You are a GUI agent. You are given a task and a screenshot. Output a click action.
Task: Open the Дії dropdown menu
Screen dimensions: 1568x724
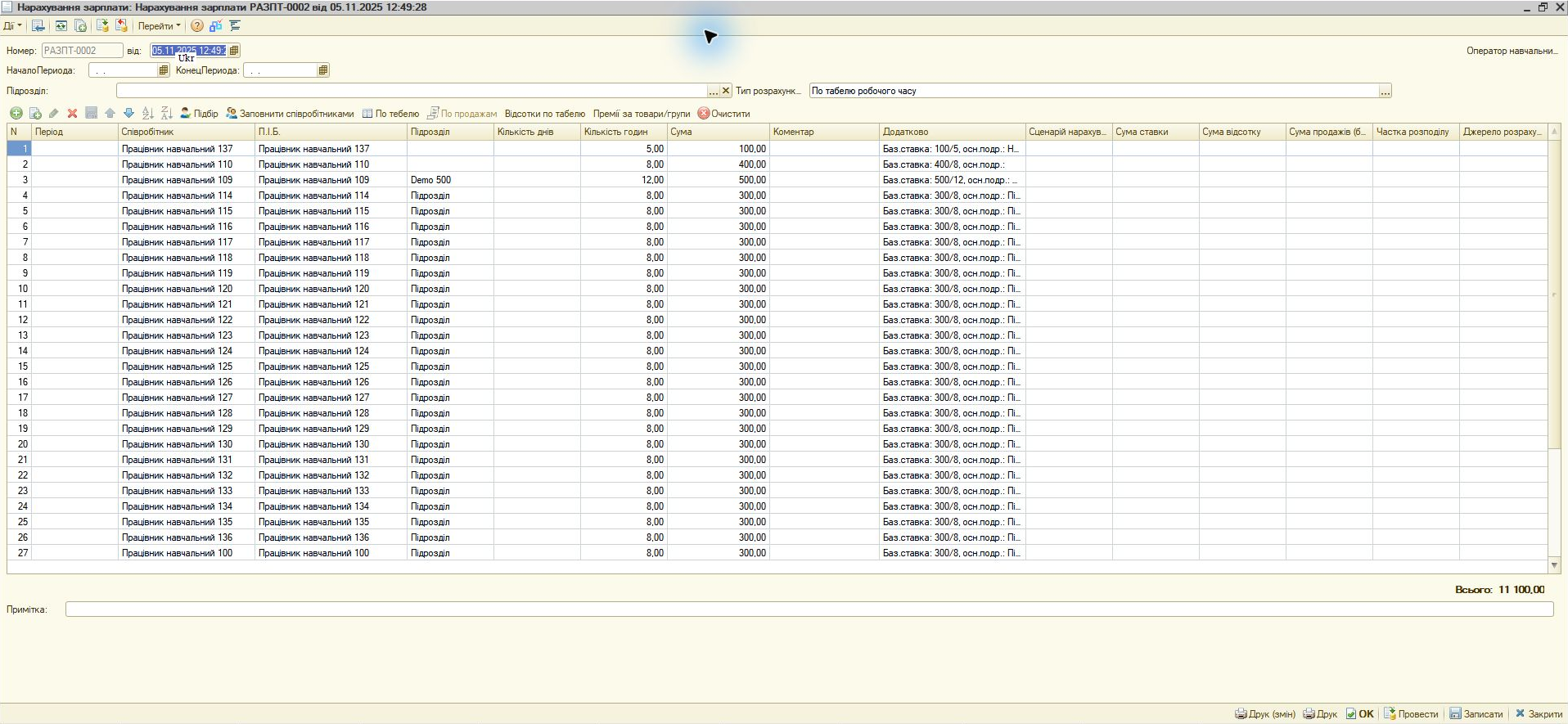point(12,26)
